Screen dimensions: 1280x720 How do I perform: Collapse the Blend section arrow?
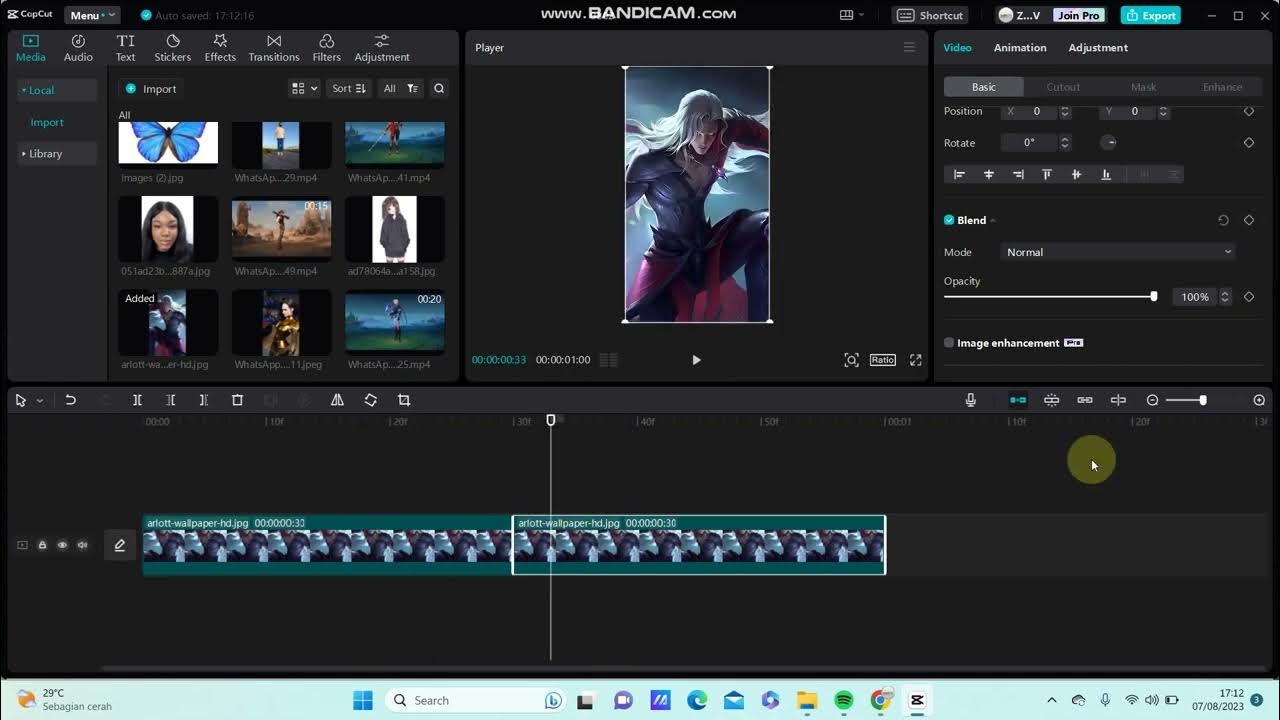(993, 221)
